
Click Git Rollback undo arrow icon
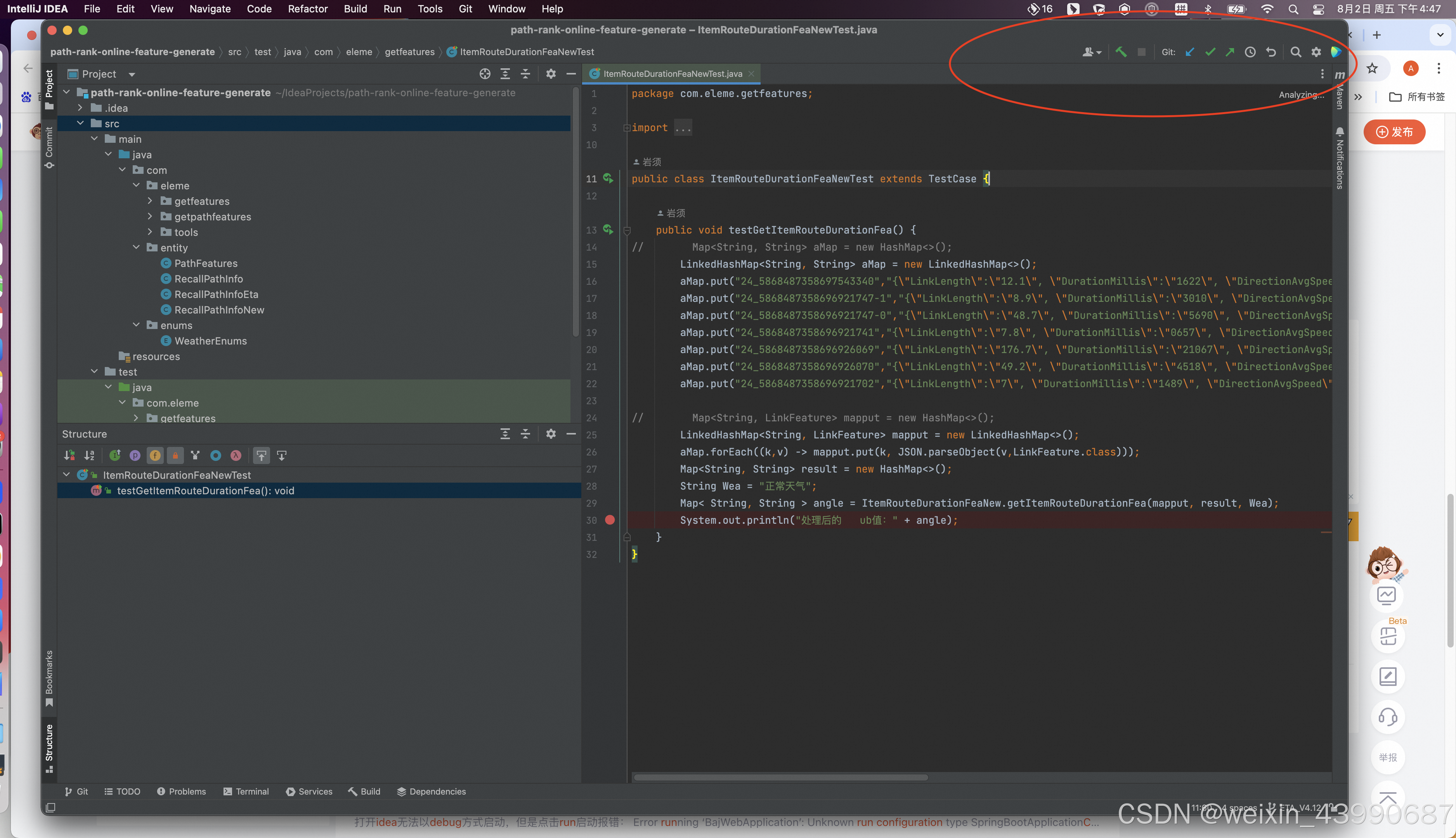pos(1271,52)
